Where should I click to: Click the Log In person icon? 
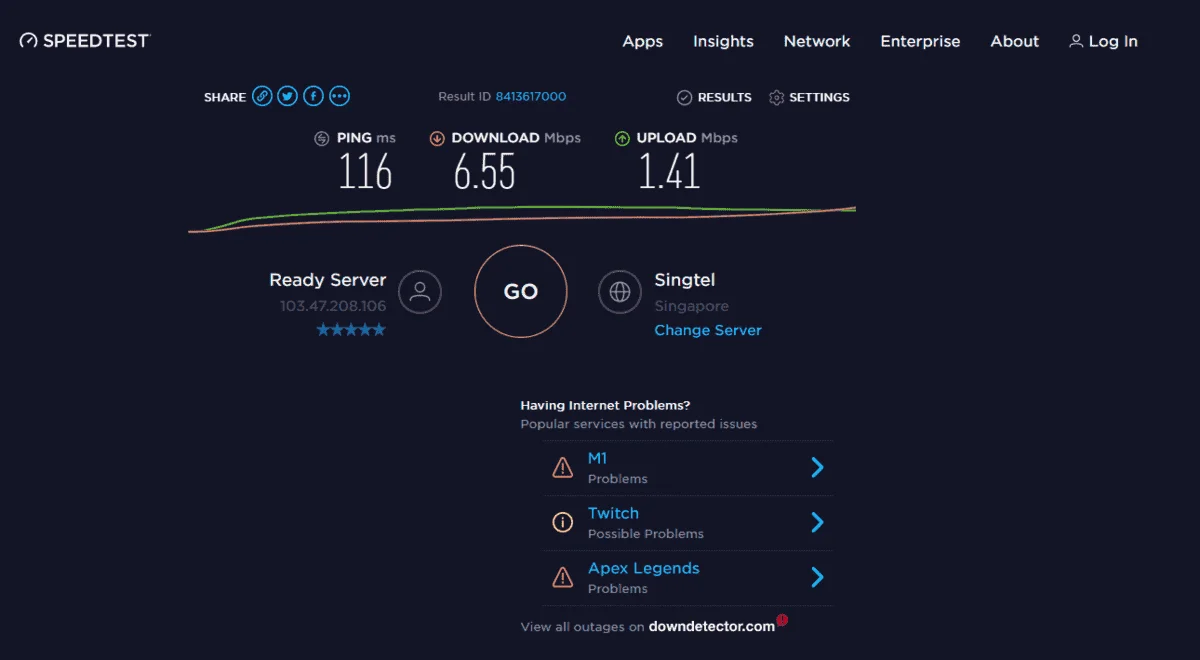(1076, 41)
